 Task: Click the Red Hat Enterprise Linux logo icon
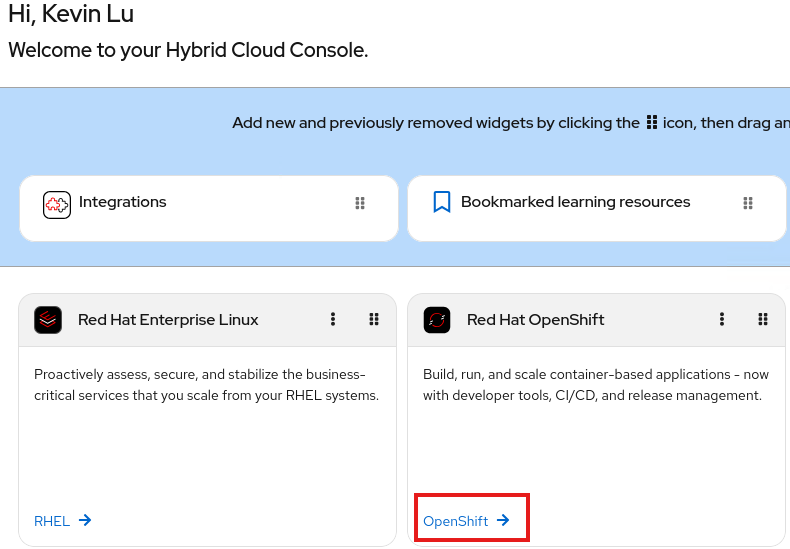coord(48,320)
